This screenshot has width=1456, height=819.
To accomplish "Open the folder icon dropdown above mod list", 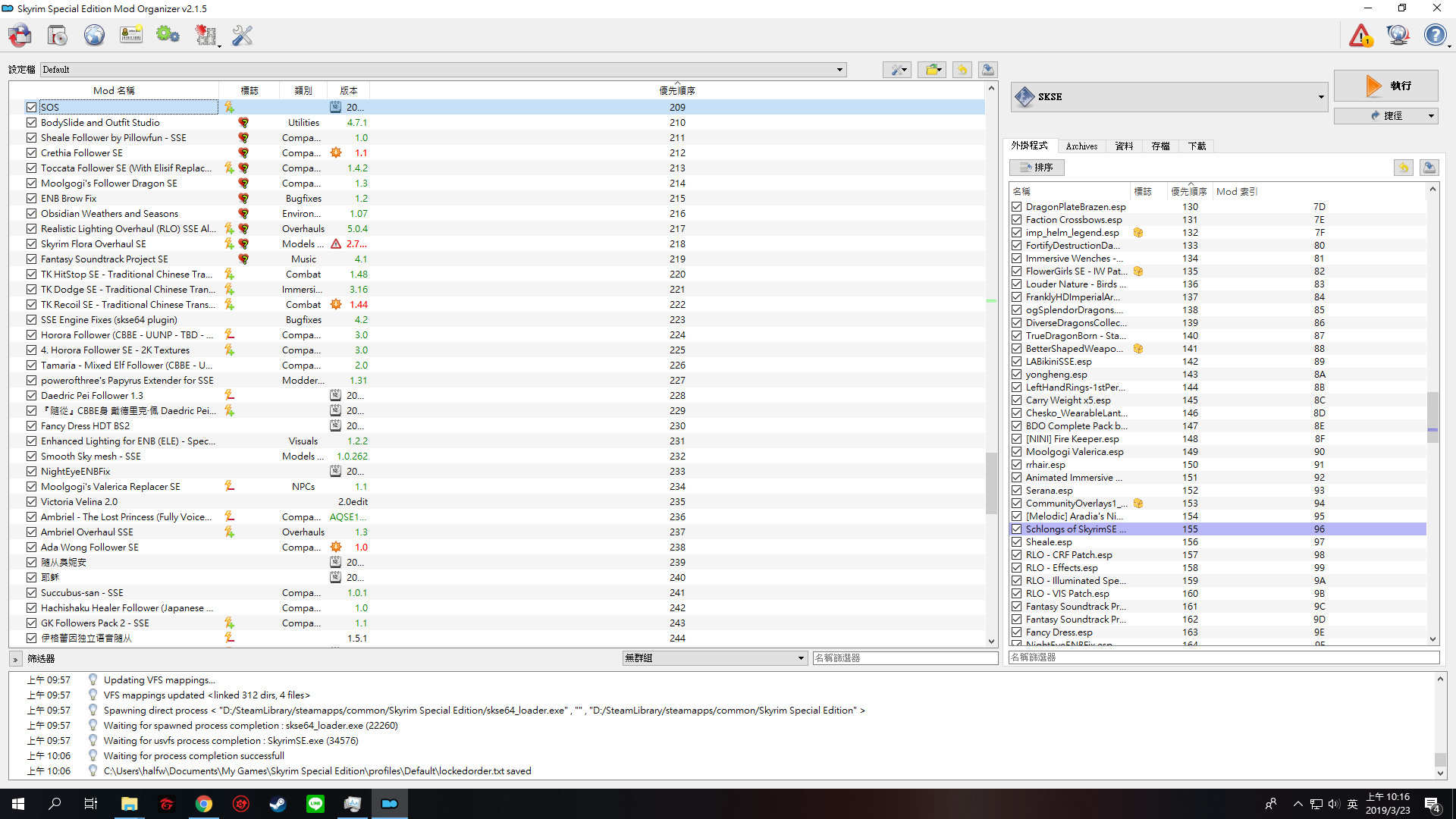I will tap(931, 70).
